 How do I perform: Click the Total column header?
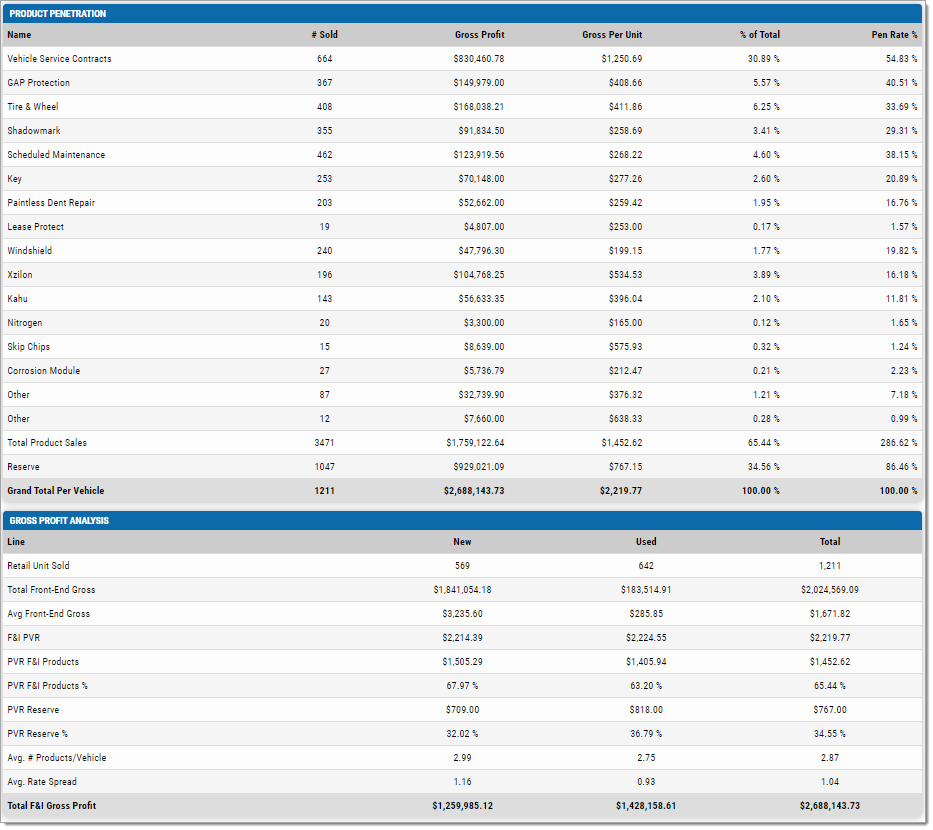tap(830, 542)
